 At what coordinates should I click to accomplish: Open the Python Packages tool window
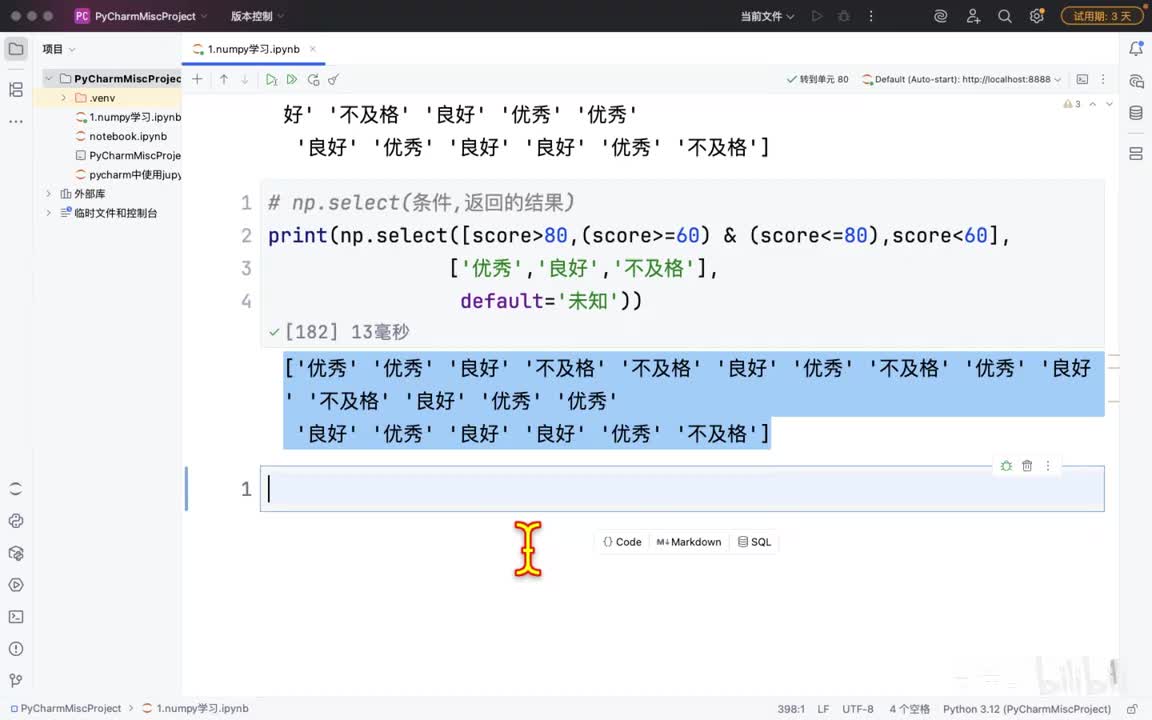click(15, 552)
